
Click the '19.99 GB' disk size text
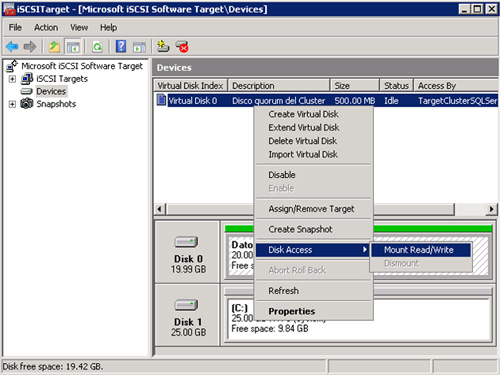[x=188, y=269]
